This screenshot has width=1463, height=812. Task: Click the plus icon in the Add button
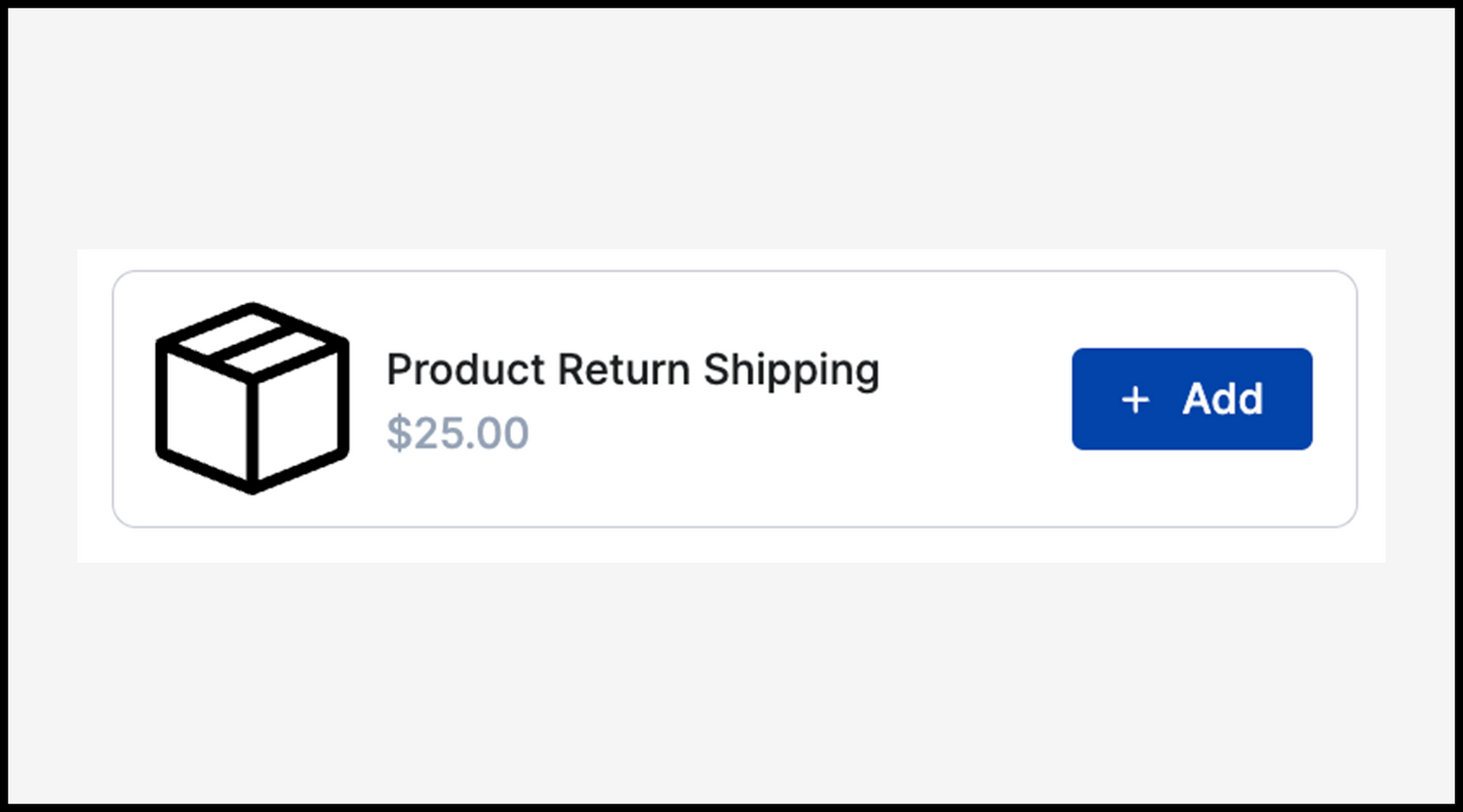[x=1135, y=400]
